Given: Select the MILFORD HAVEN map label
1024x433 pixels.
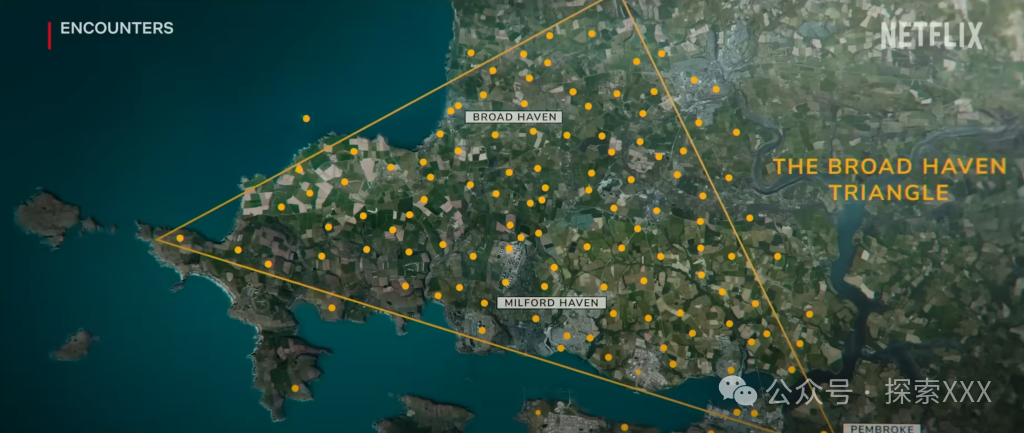Looking at the screenshot, I should pos(551,303).
